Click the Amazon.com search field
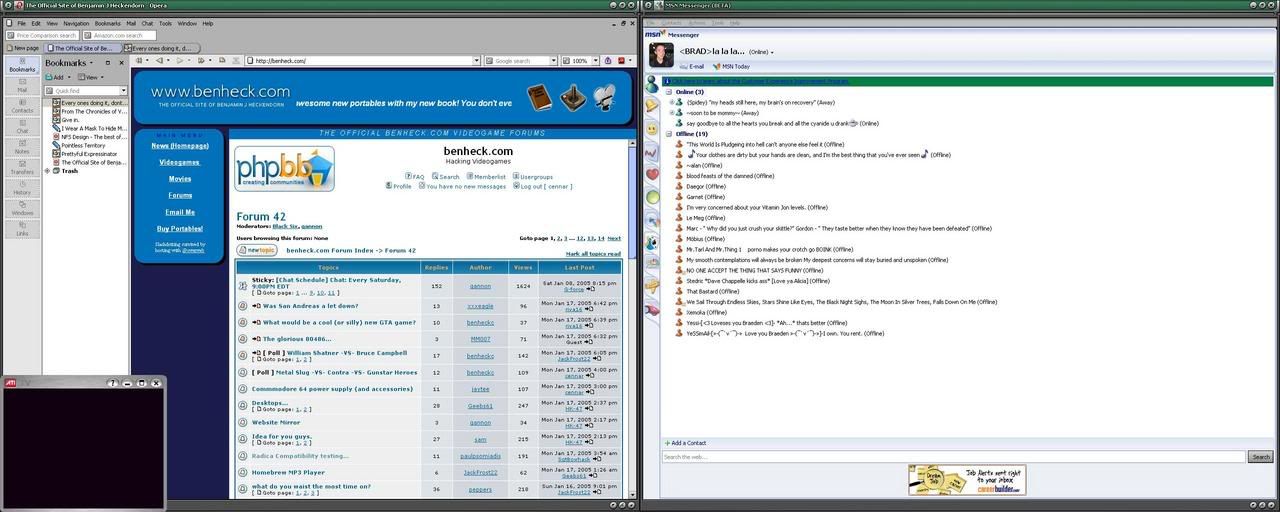The height and width of the screenshot is (512, 1280). (119, 35)
